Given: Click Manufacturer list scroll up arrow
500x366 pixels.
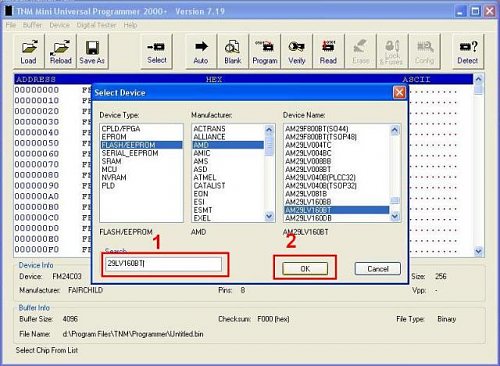Looking at the screenshot, I should click(x=269, y=130).
